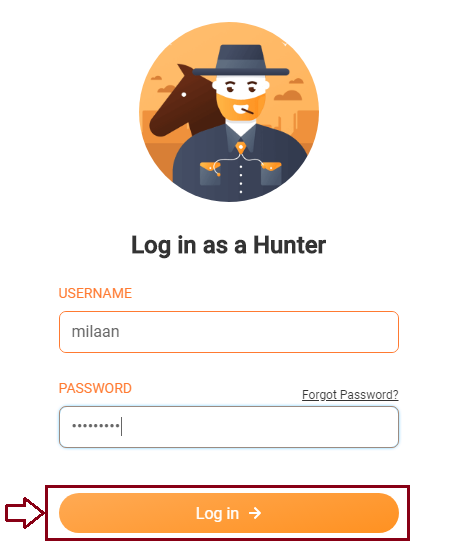Image resolution: width=459 pixels, height=545 pixels.
Task: Click the cowboy's dark hat
Action: (x=241, y=60)
